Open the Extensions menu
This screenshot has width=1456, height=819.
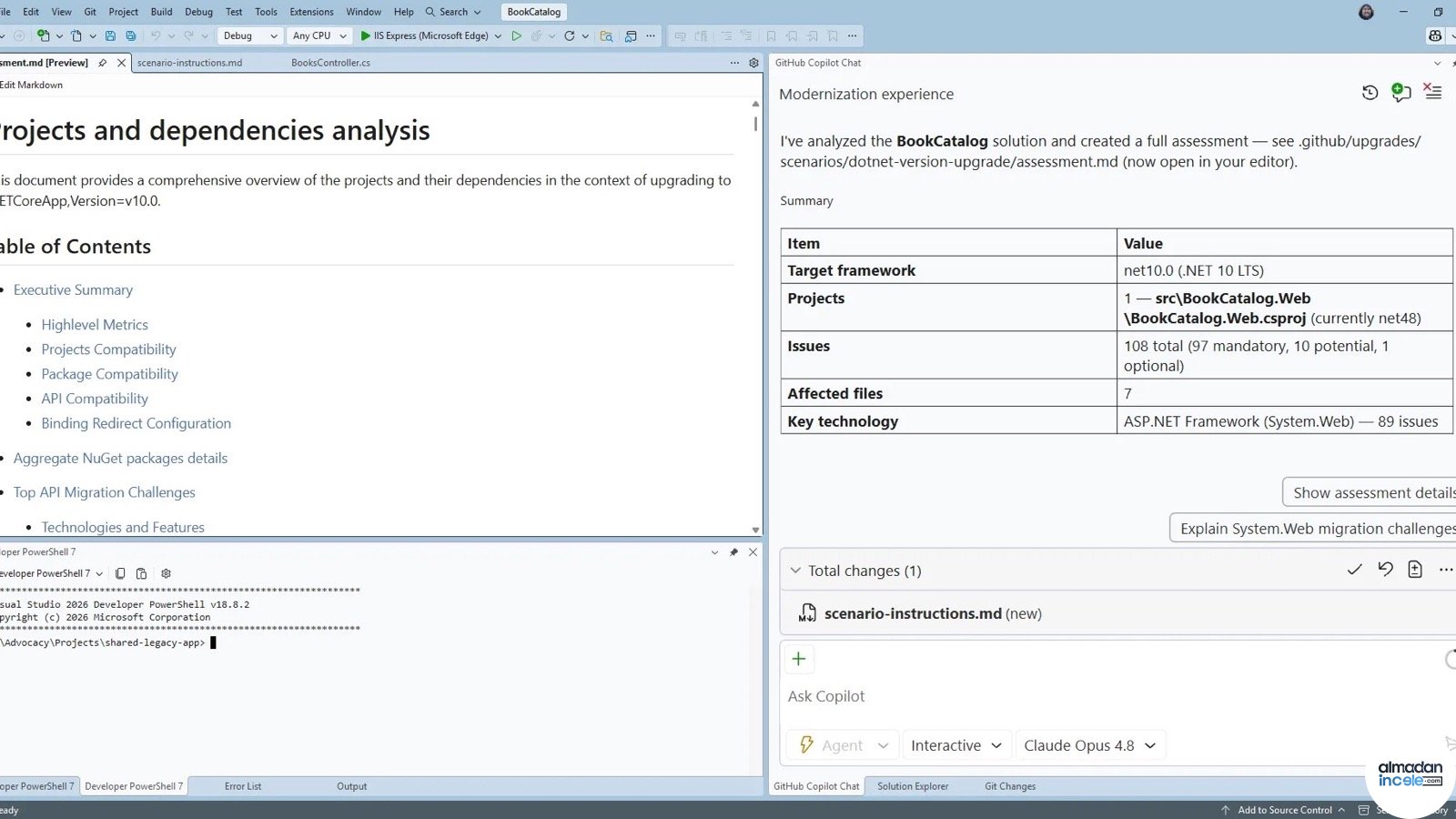pyautogui.click(x=311, y=12)
